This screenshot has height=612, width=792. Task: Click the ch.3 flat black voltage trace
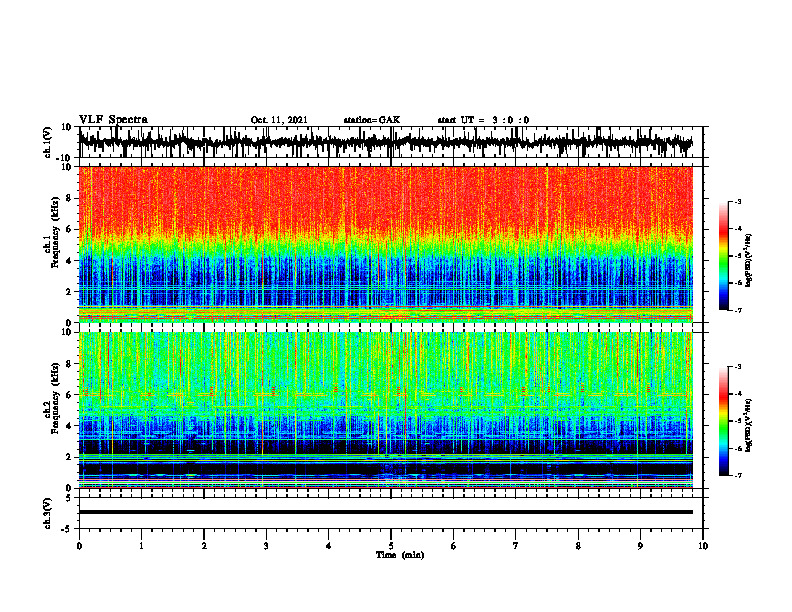pos(385,512)
